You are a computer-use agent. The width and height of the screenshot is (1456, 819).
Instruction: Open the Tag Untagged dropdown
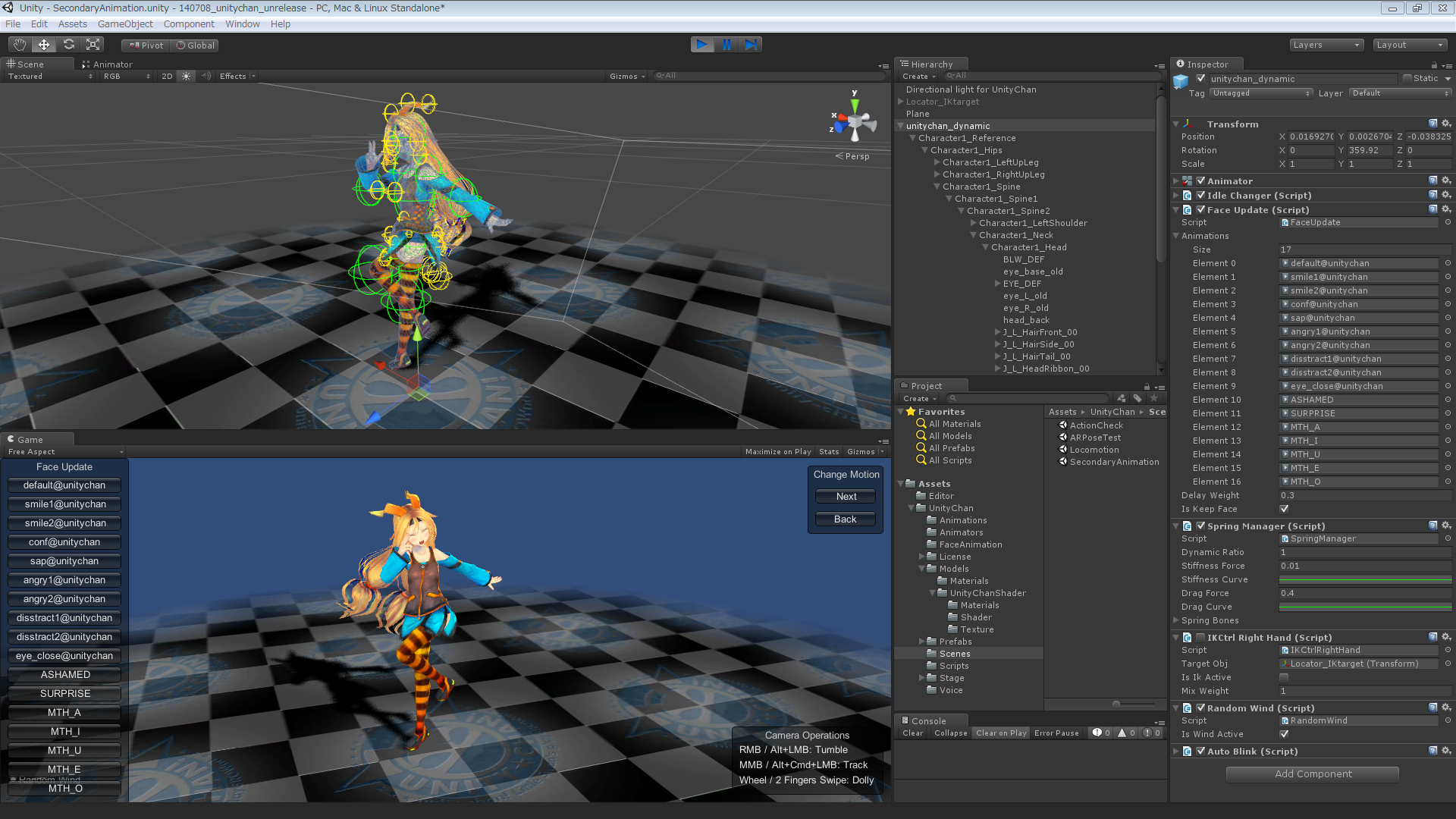[x=1261, y=93]
